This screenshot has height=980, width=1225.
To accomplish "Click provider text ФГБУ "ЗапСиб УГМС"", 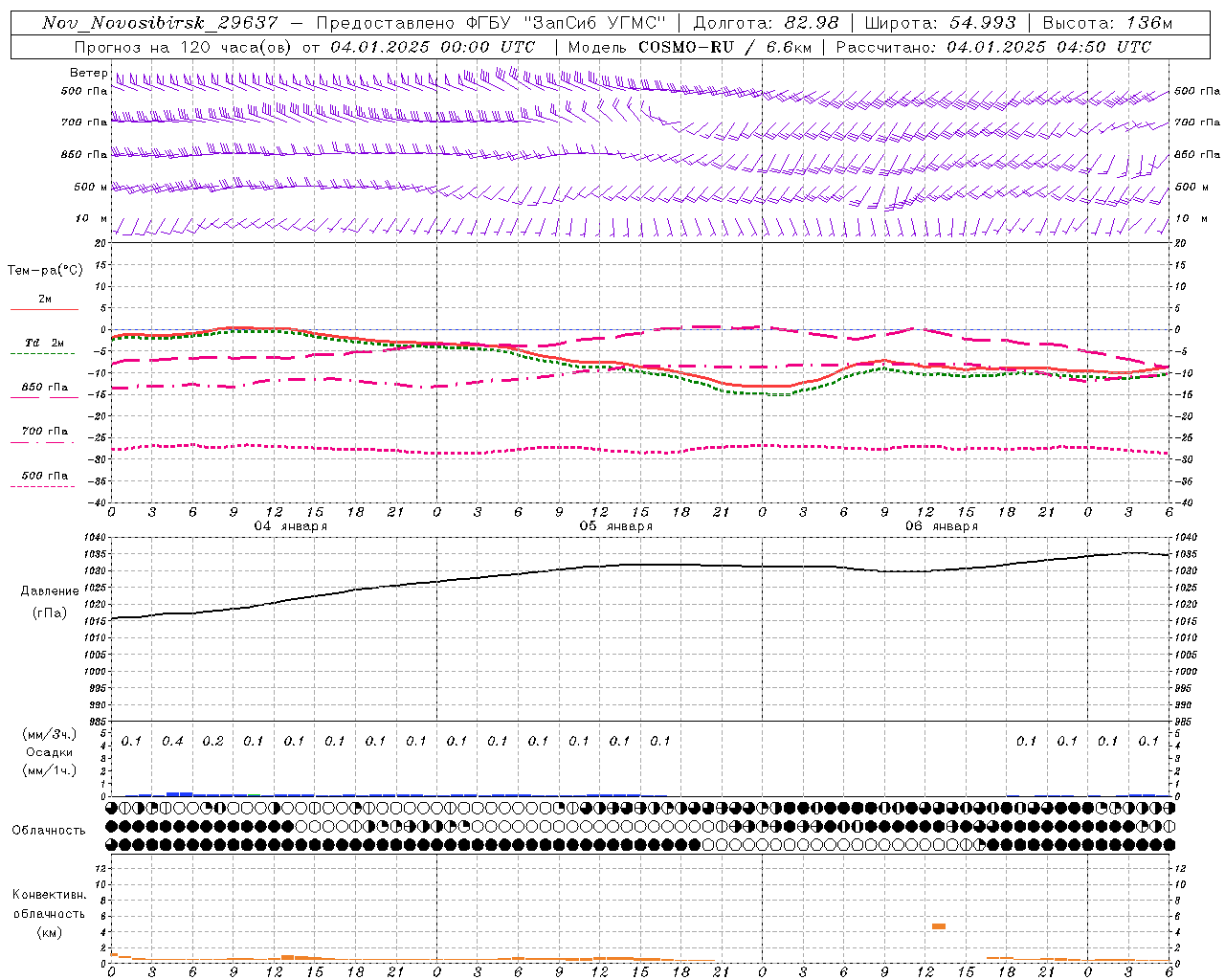I will pyautogui.click(x=567, y=23).
